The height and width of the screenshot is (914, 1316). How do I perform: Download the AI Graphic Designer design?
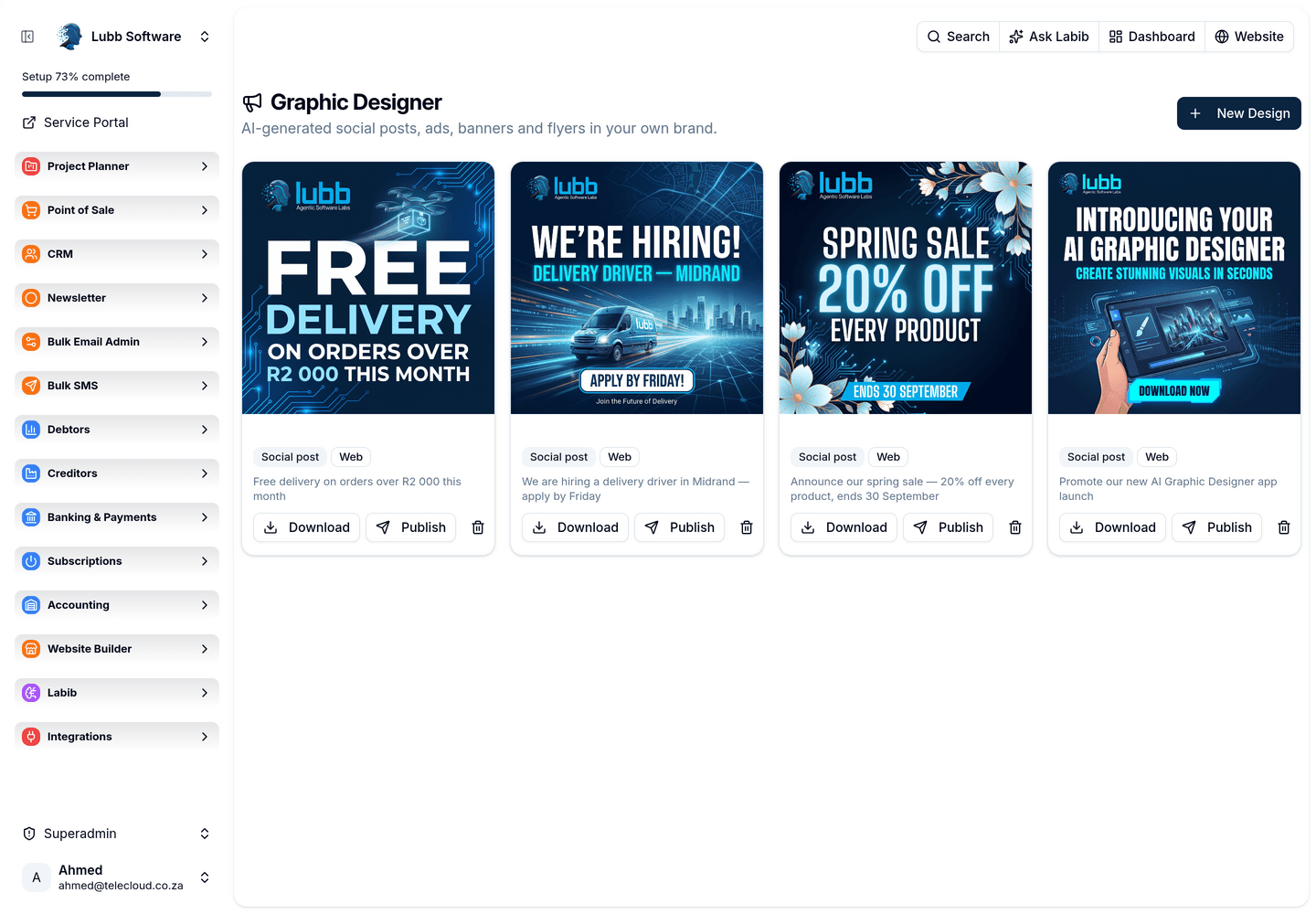point(1112,527)
